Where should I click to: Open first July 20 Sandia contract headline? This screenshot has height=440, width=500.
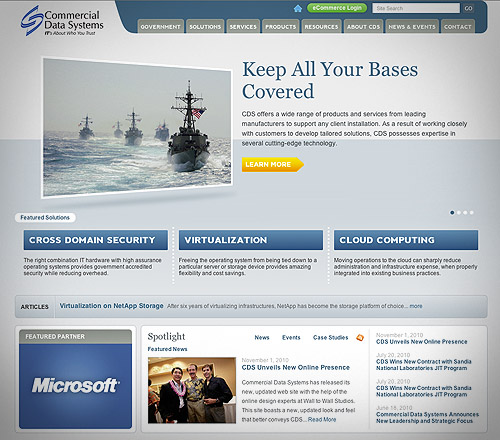pyautogui.click(x=424, y=365)
